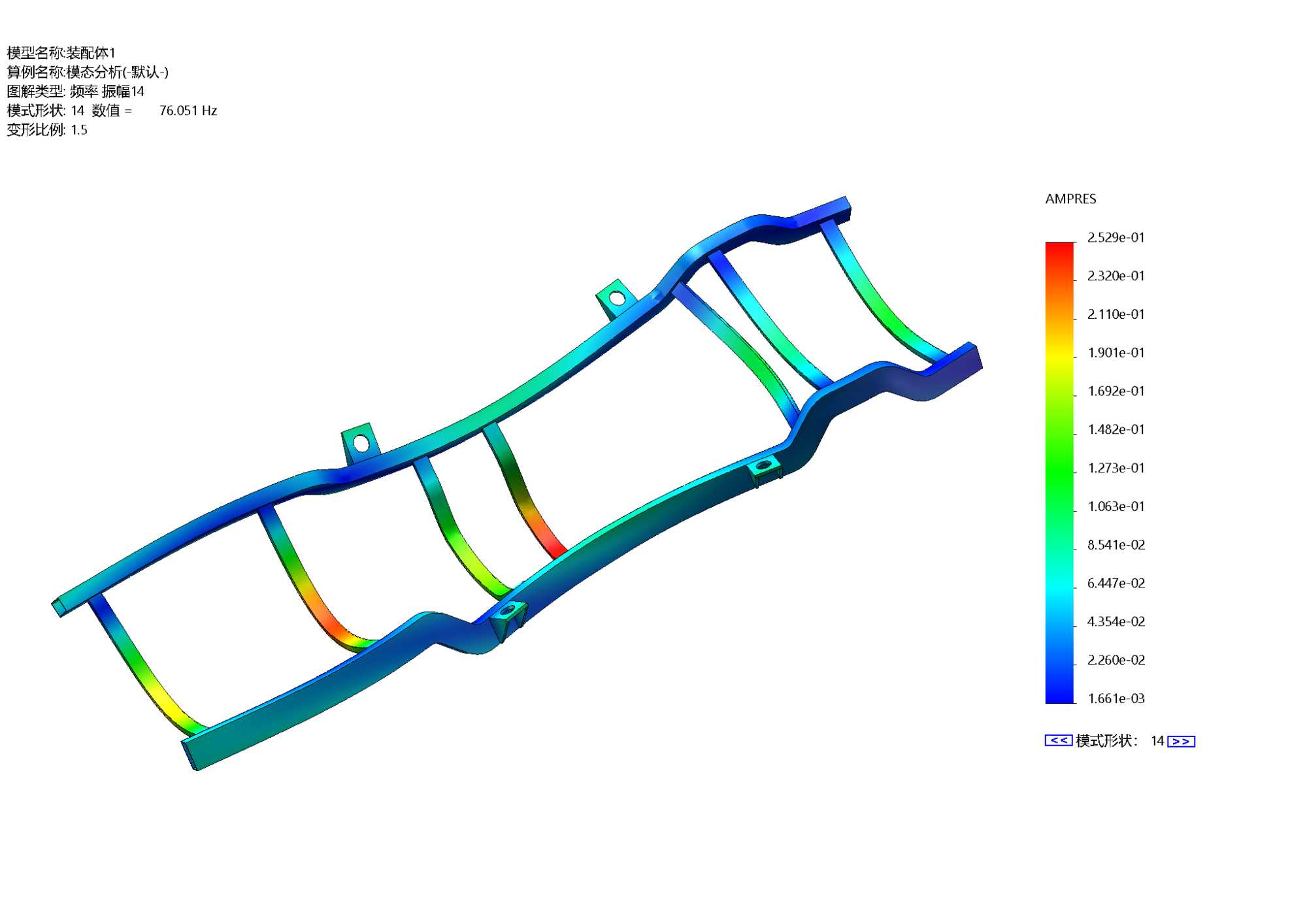Image resolution: width=1307 pixels, height=924 pixels.
Task: Select the 2.529e-01 maximum legend value
Action: pyautogui.click(x=1116, y=238)
